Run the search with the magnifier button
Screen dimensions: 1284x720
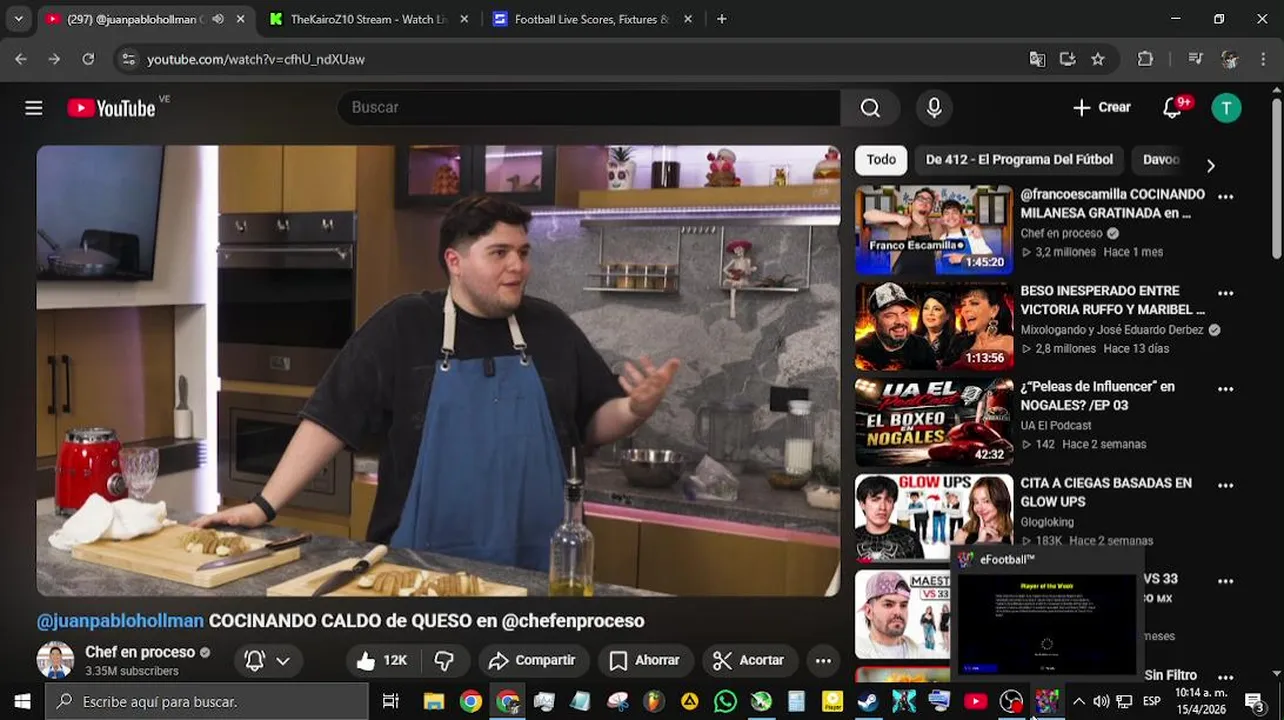pos(870,108)
